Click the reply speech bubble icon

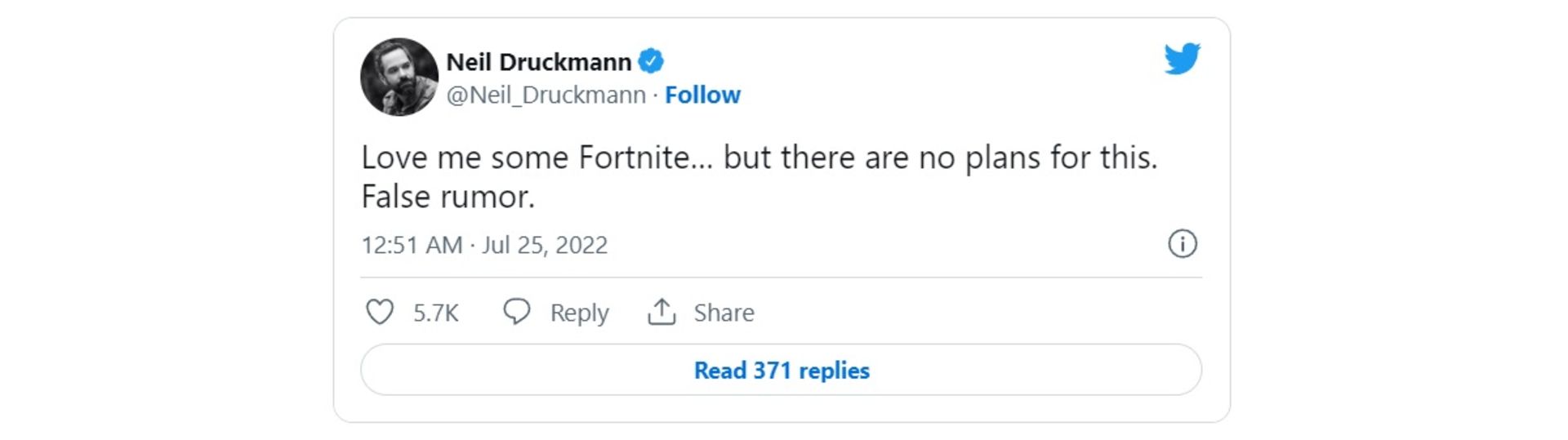516,312
